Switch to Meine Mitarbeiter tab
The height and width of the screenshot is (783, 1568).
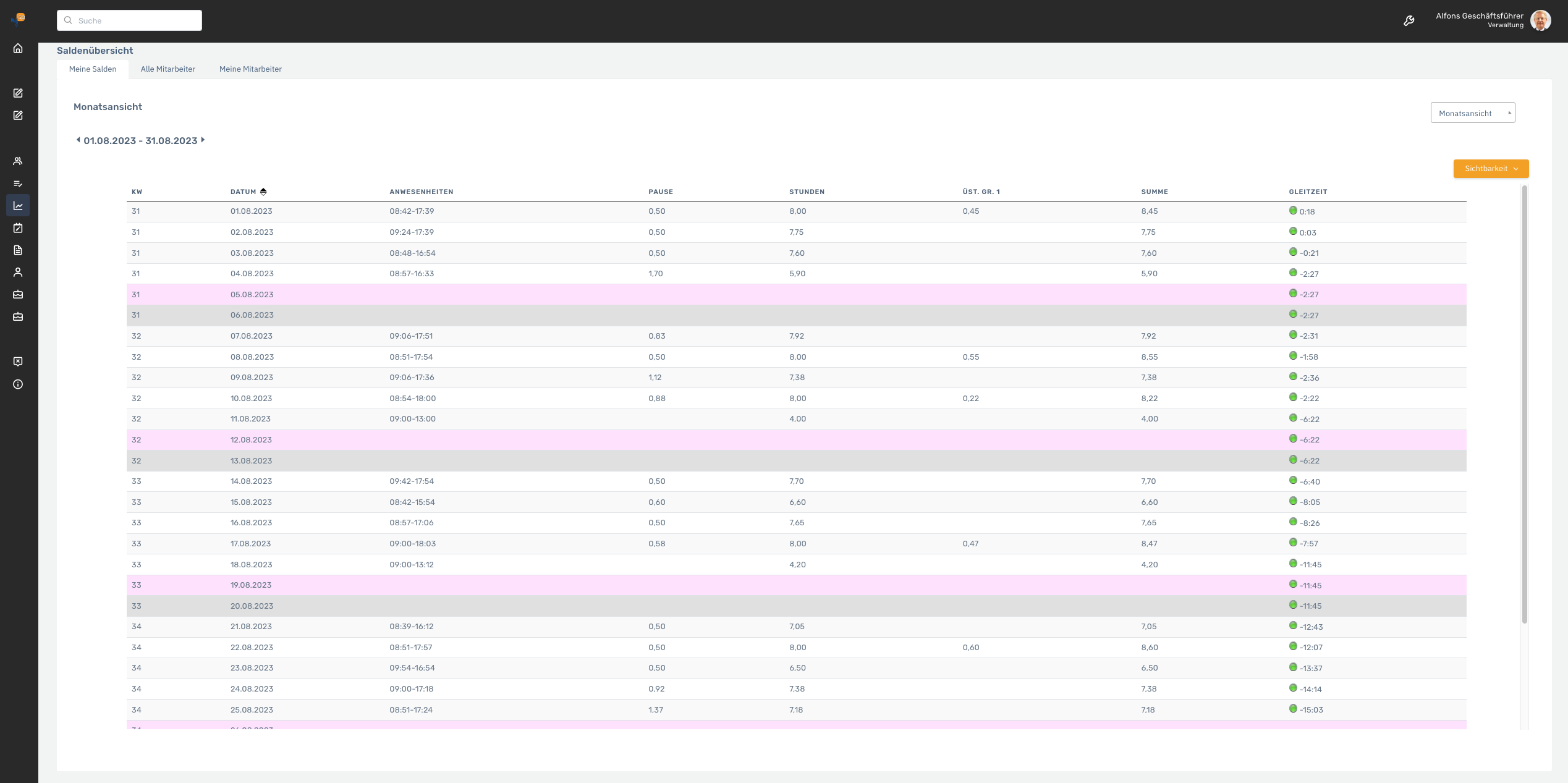[250, 69]
